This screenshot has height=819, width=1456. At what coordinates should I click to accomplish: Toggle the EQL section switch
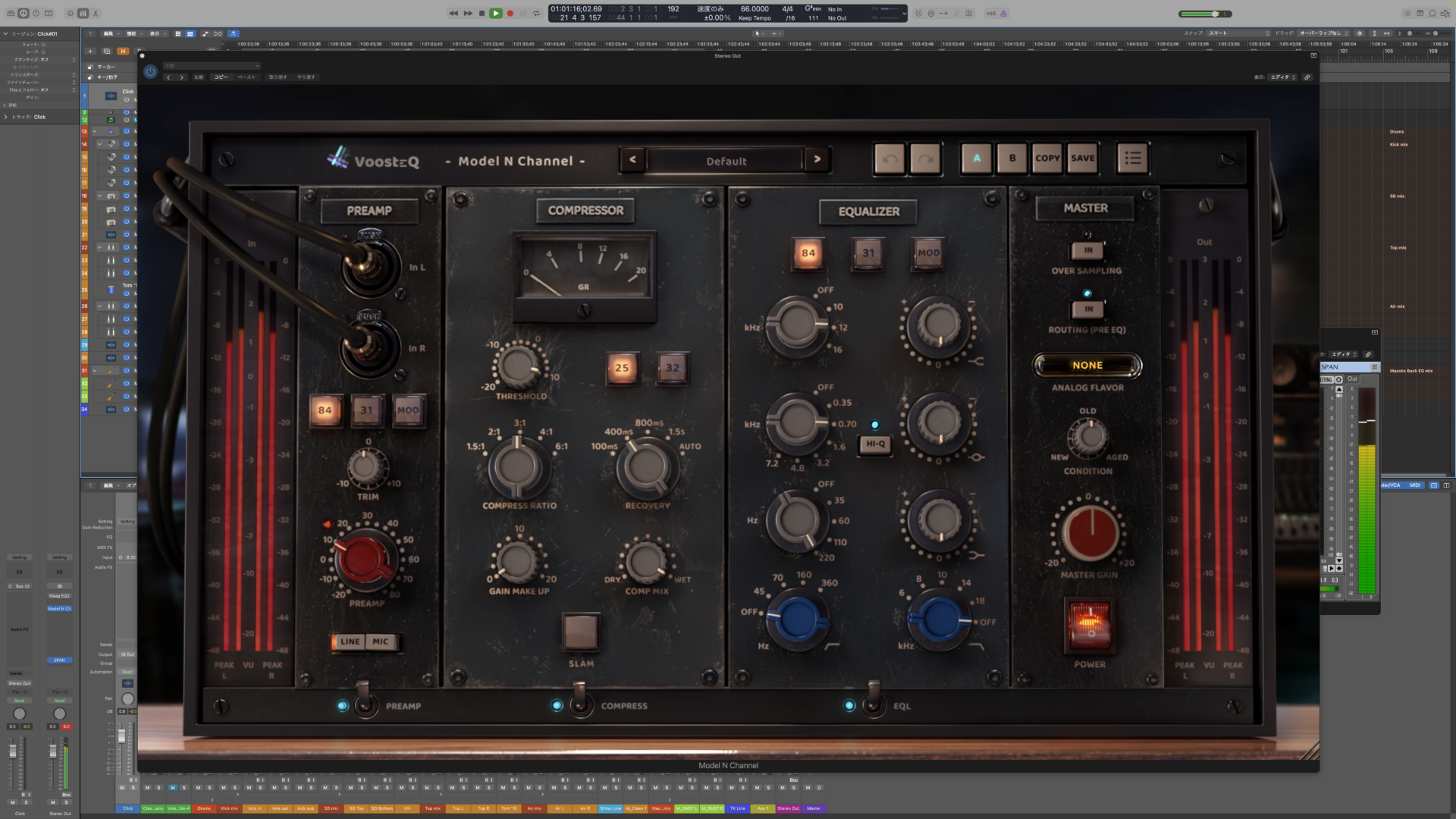point(873,701)
